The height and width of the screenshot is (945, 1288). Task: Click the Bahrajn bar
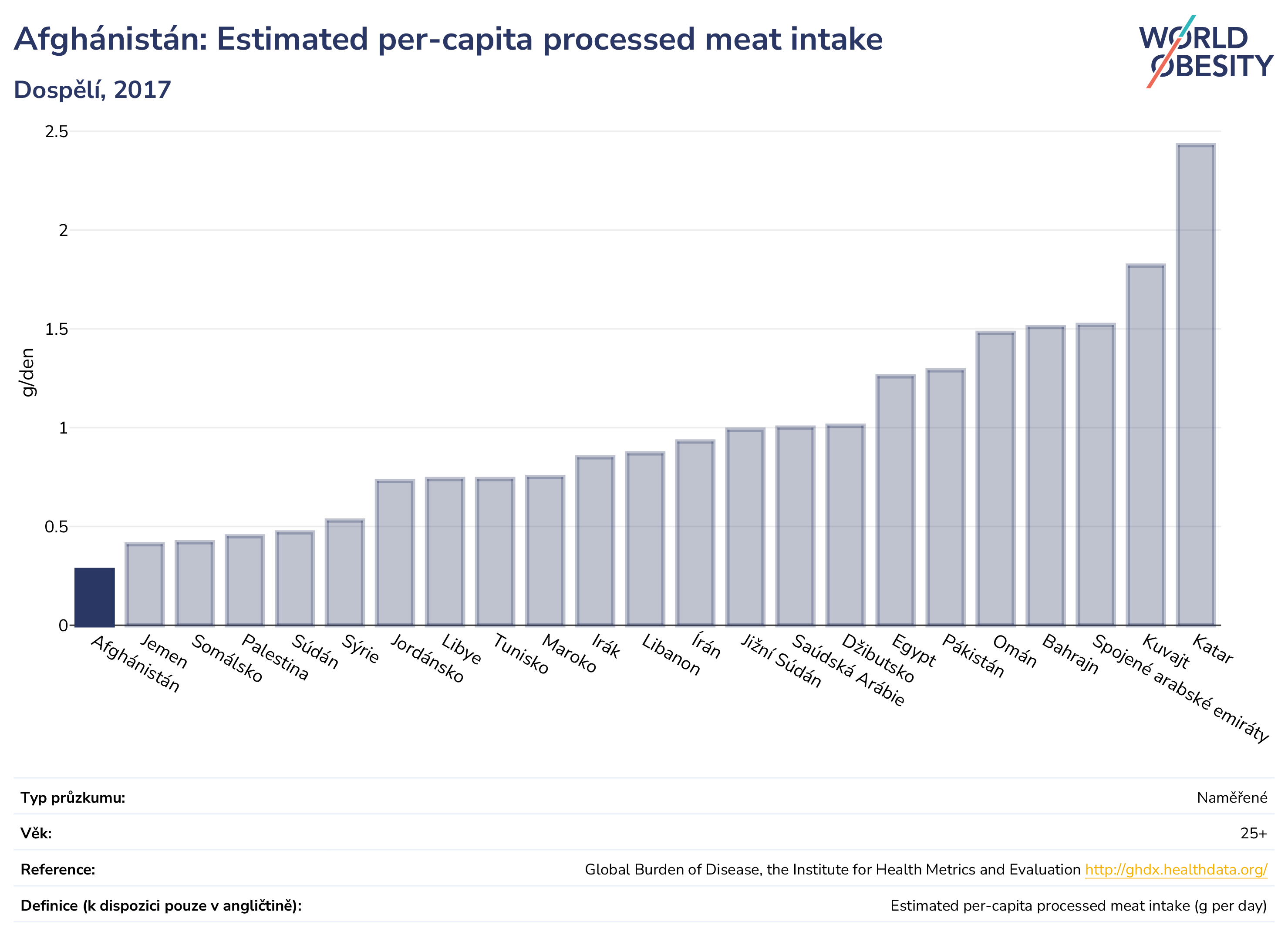(1045, 475)
